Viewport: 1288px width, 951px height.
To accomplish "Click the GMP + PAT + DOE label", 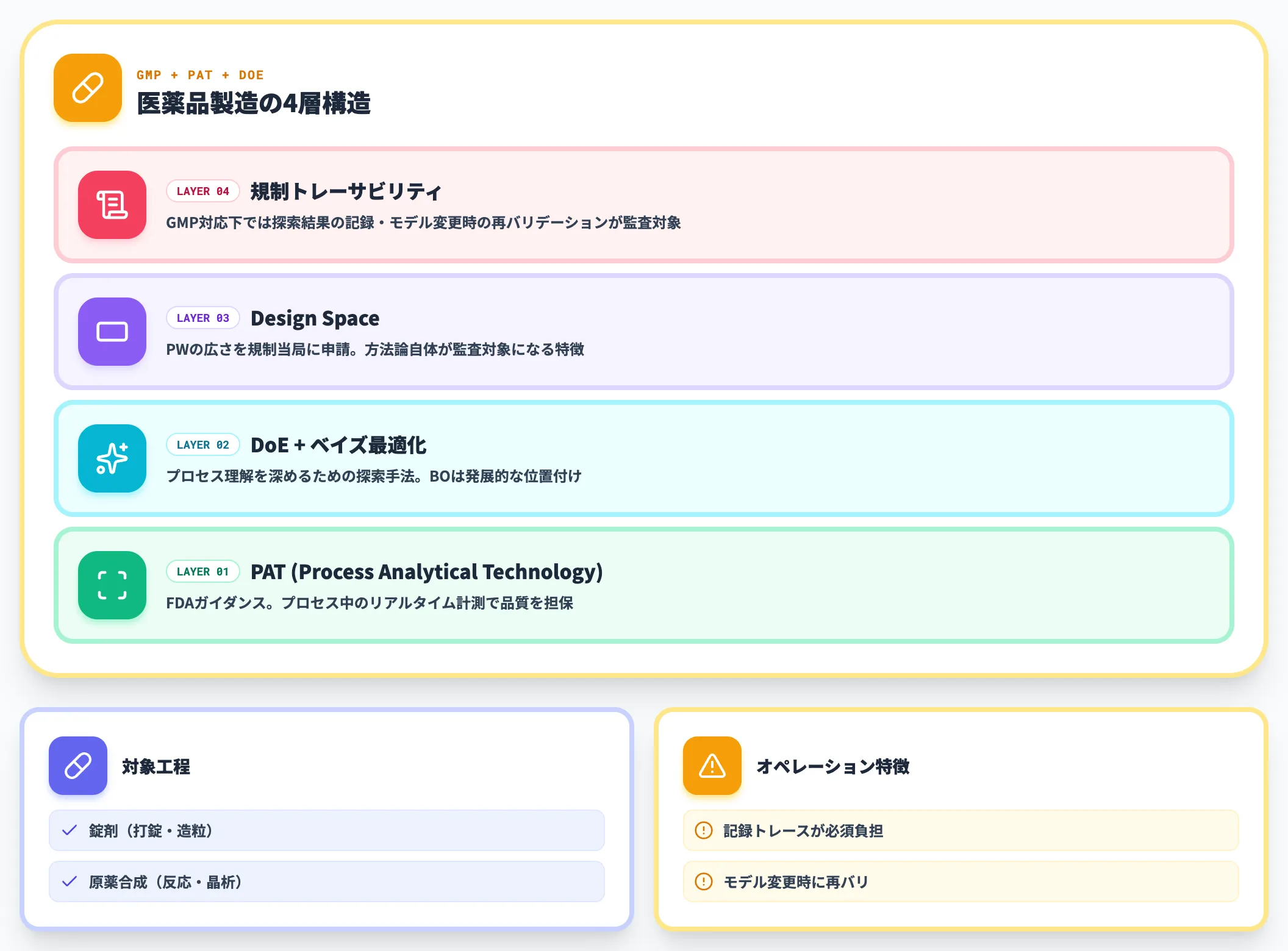I will (200, 75).
